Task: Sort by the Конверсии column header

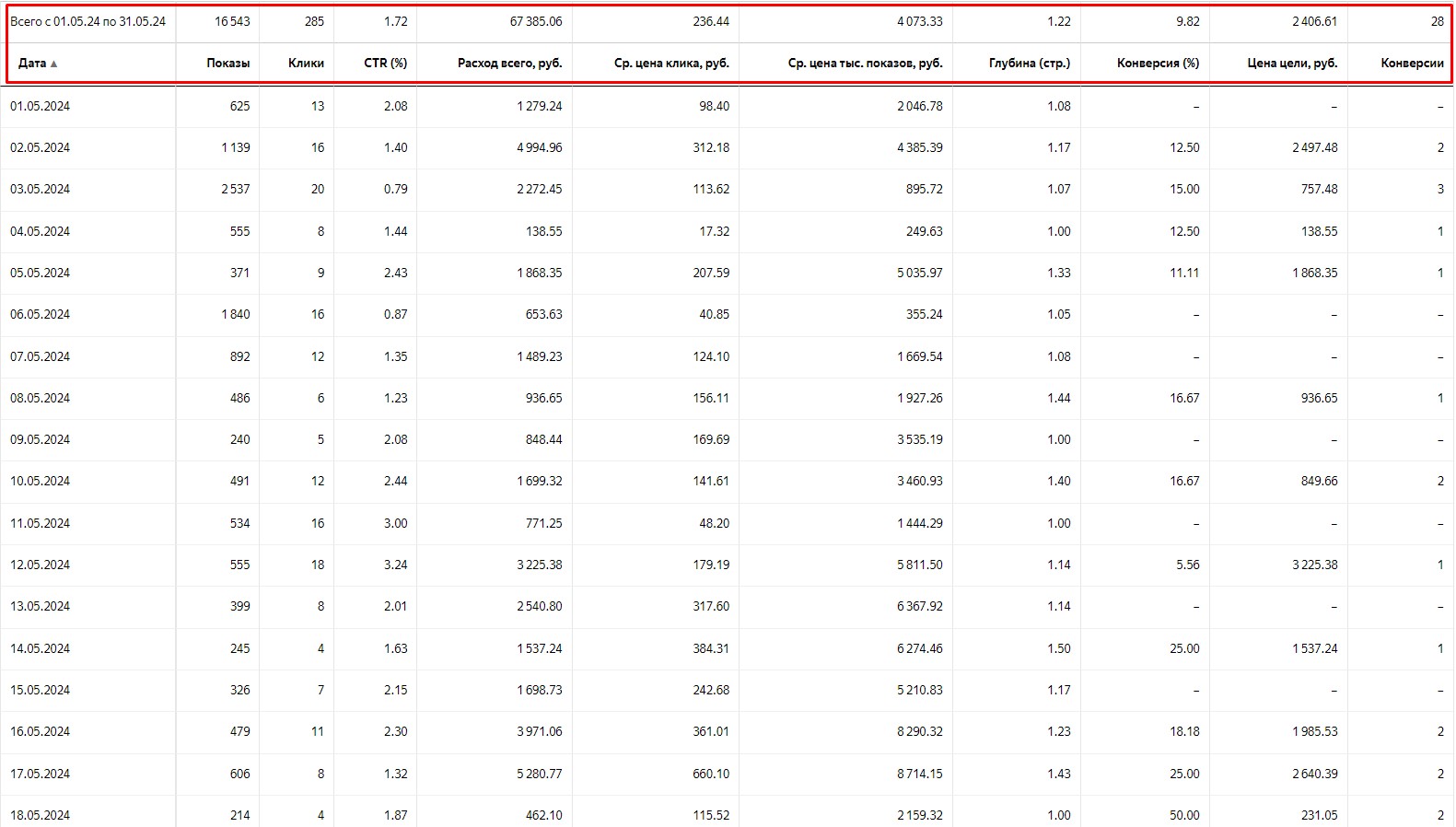Action: click(x=1412, y=64)
